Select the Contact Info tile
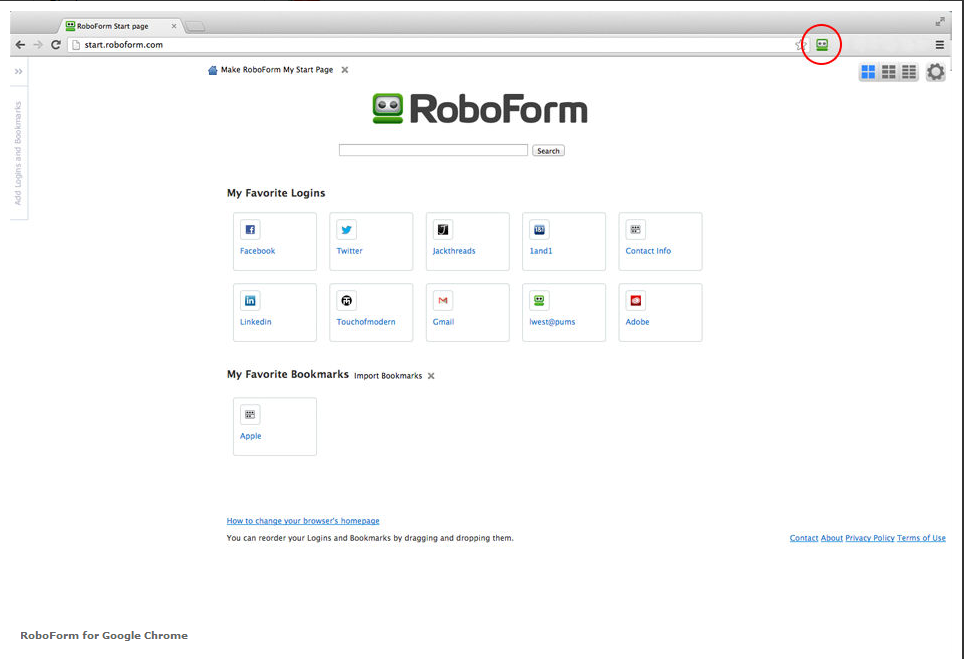The image size is (964, 659). (660, 242)
